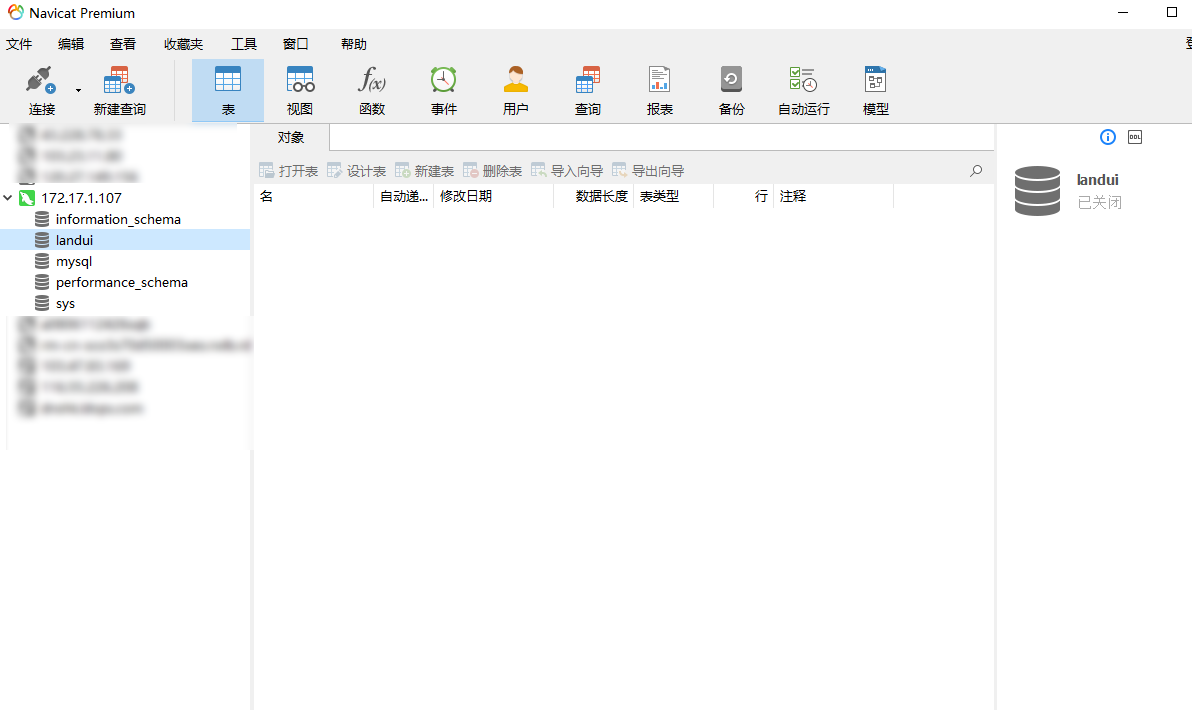Open the Auto Run (自动运行) icon
Screen dimensions: 1192x710
coord(804,82)
